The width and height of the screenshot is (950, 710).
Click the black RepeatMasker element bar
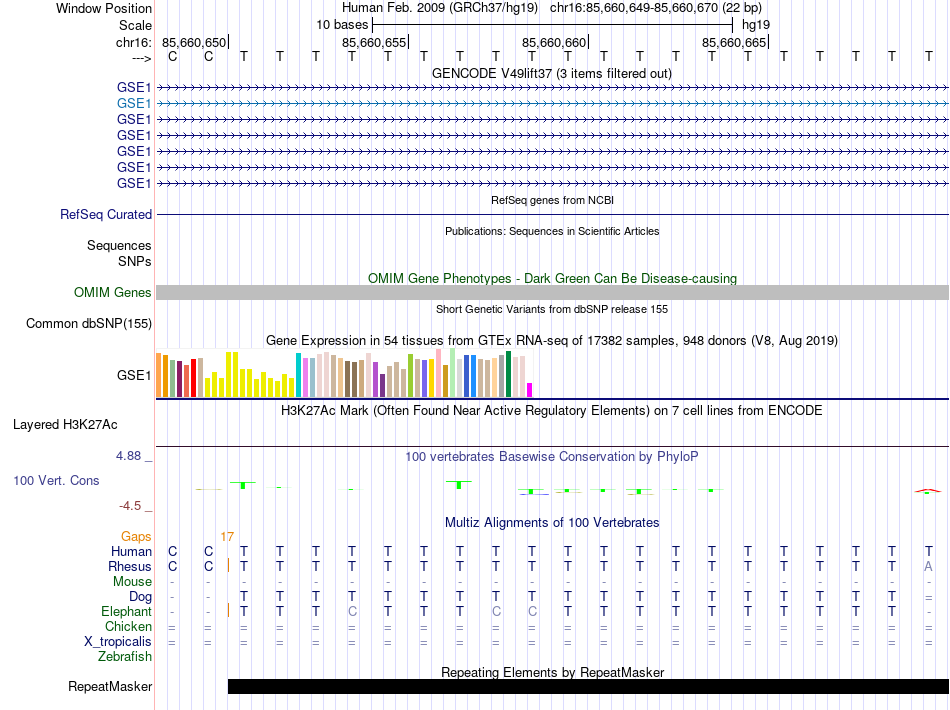coord(588,686)
